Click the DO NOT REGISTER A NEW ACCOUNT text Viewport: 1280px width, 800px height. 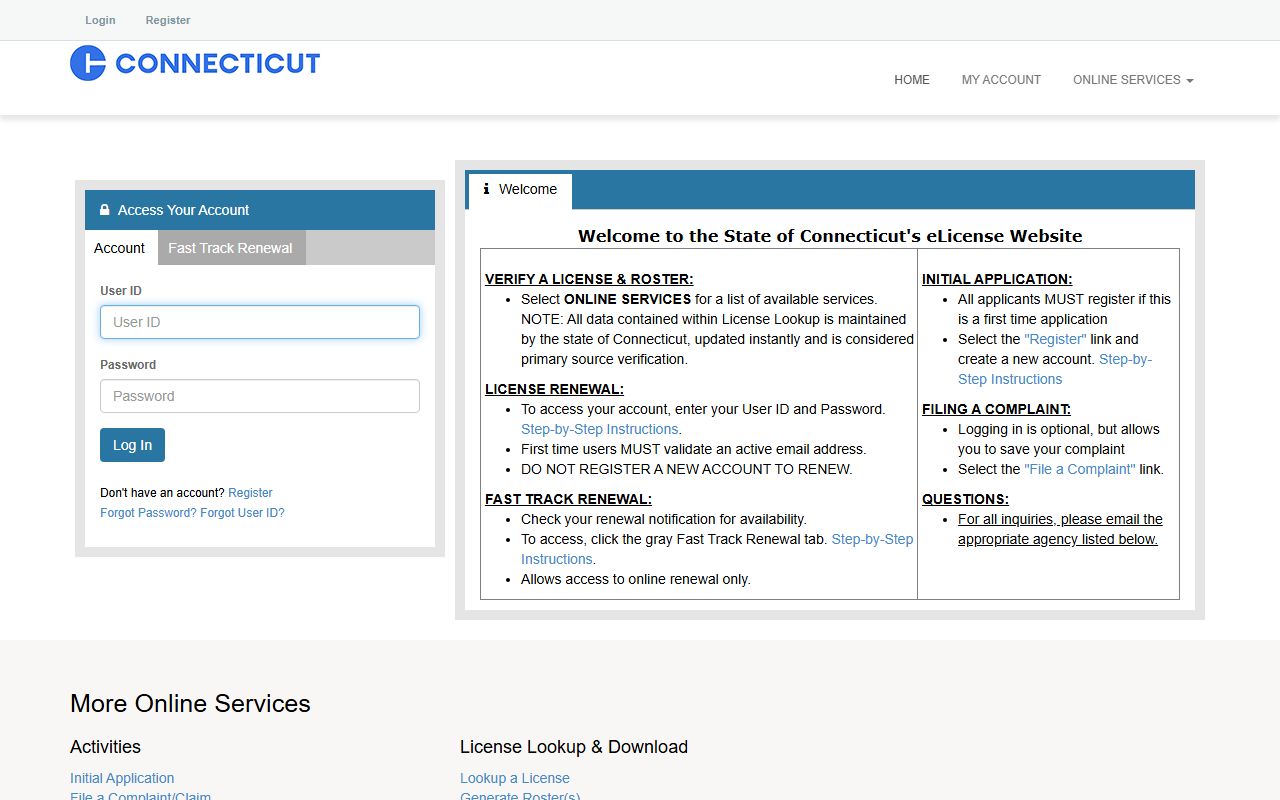687,469
